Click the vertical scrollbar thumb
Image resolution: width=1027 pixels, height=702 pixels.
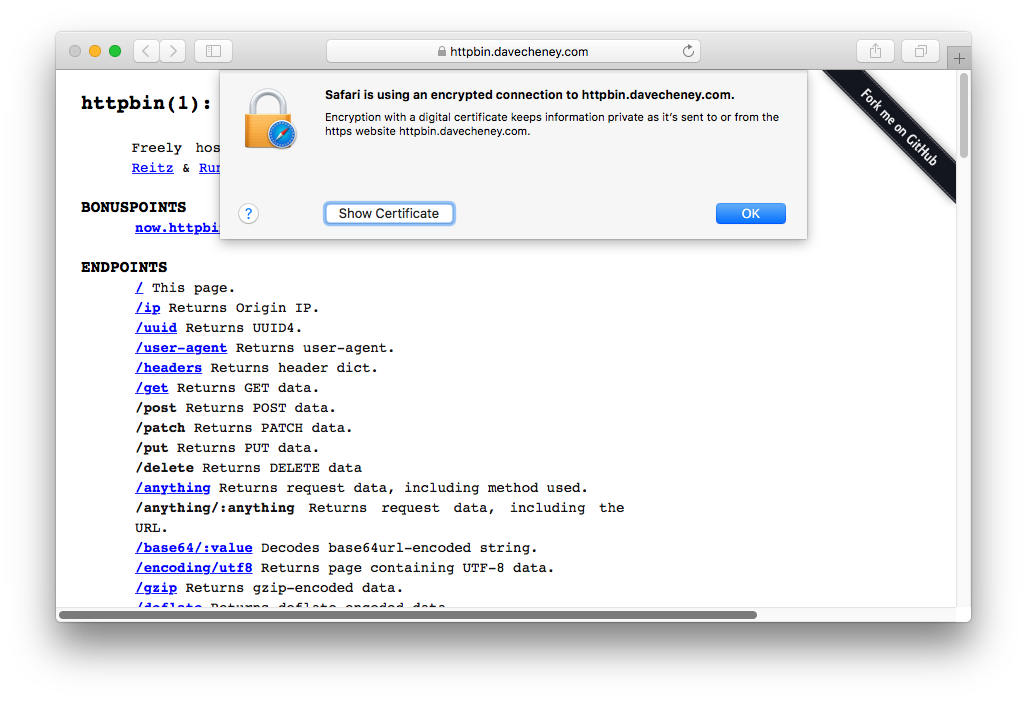963,115
